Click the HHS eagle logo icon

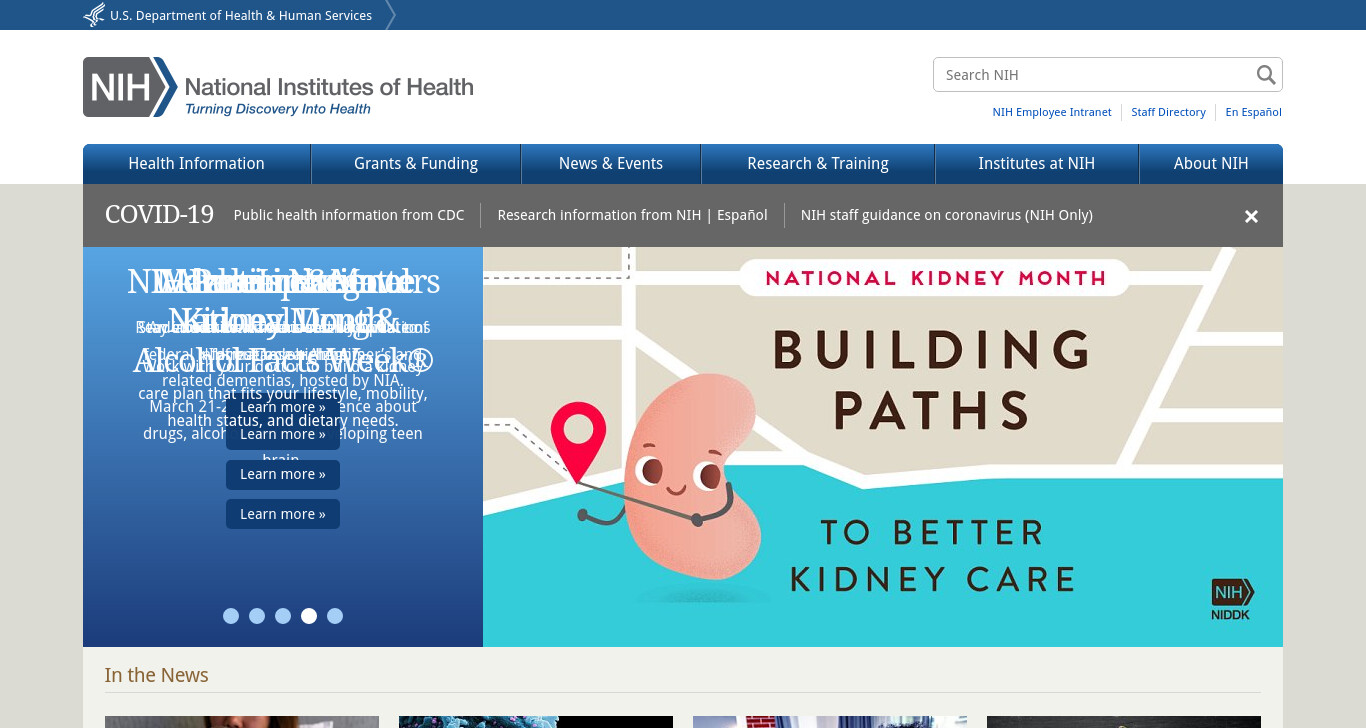tap(94, 15)
